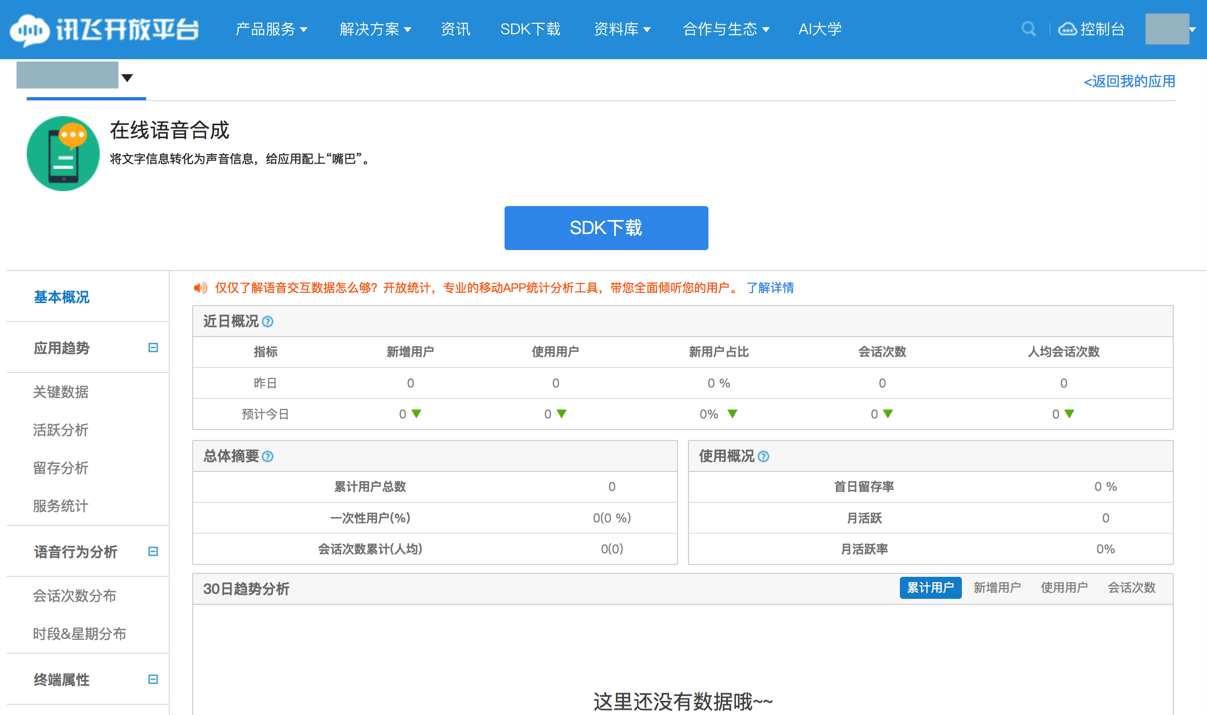Collapse the 语音行为分析 sidebar section

coord(153,552)
